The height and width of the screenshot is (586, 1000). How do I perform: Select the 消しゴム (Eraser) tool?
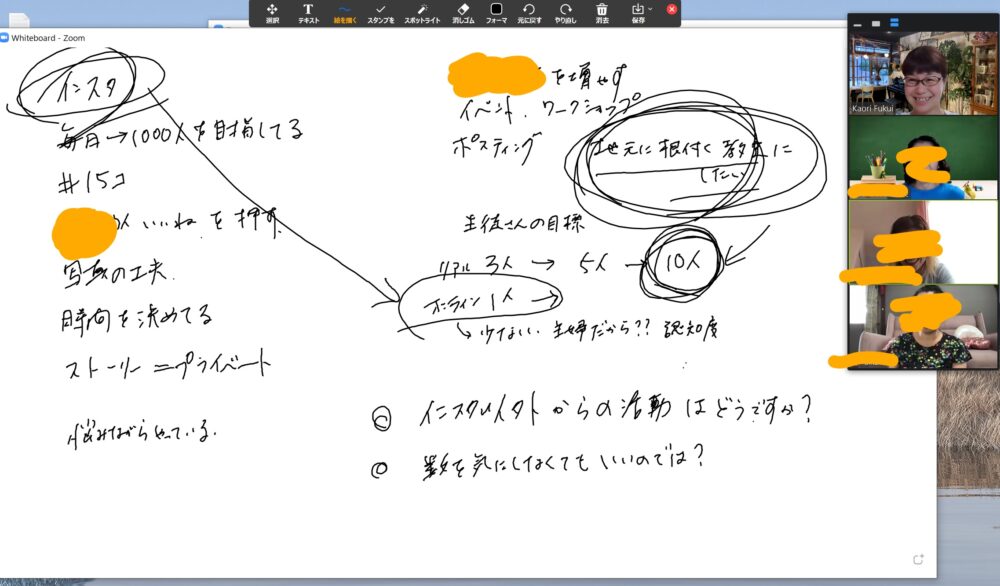(462, 12)
